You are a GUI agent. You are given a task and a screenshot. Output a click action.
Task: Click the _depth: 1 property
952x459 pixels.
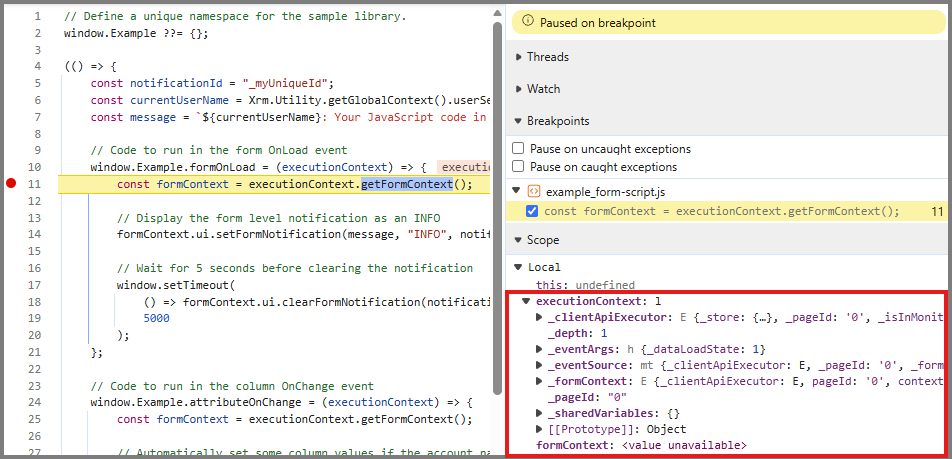click(577, 333)
